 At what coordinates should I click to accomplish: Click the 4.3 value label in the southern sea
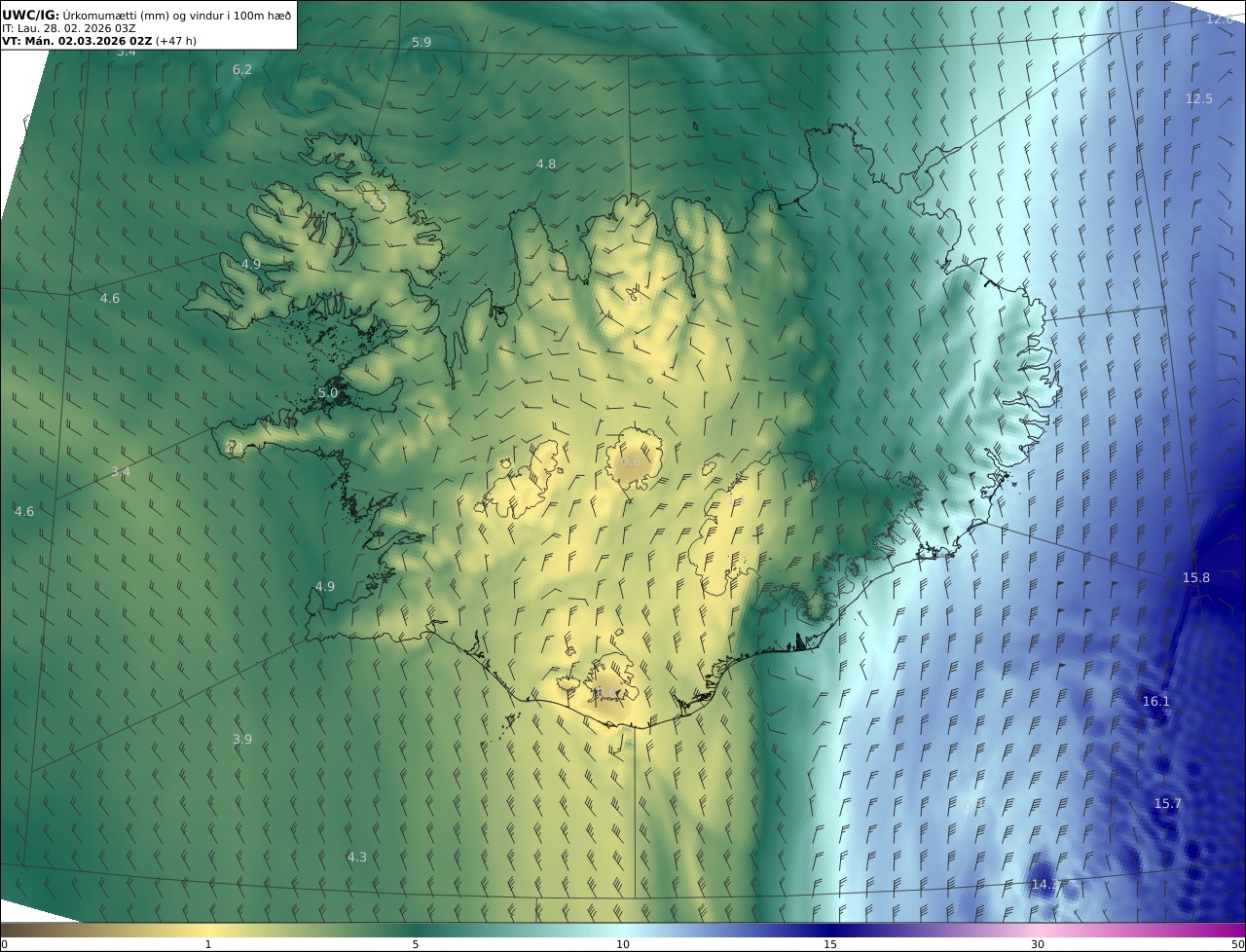point(357,857)
